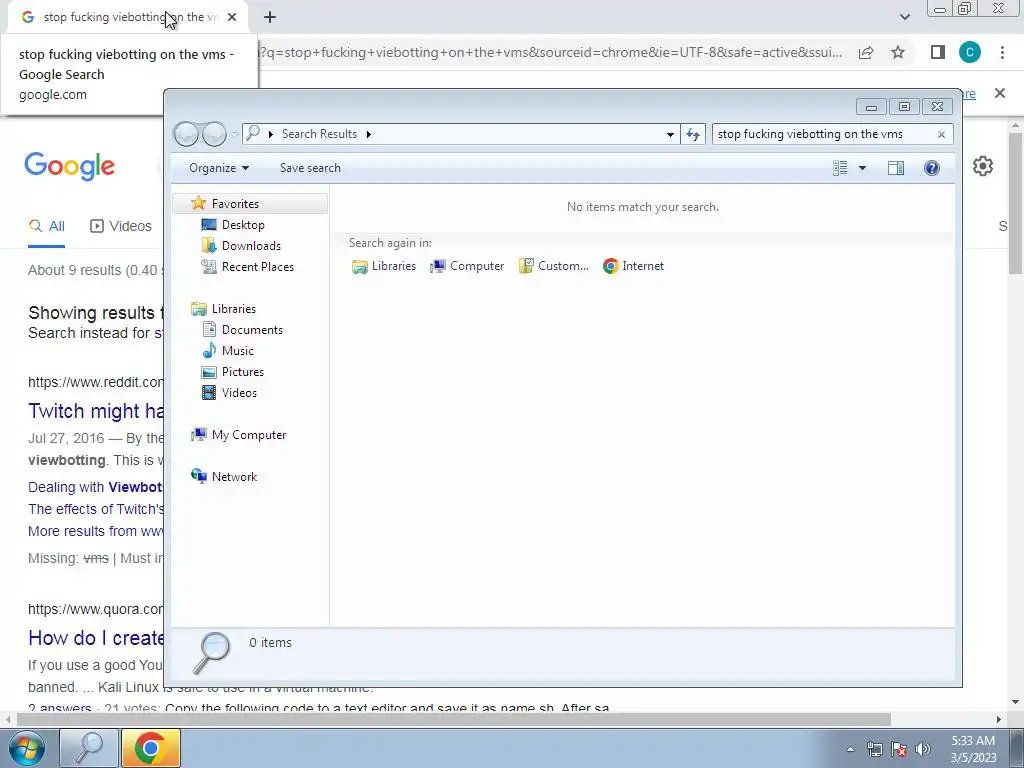
Task: Click 'More results from' Reddit link
Action: [96, 531]
